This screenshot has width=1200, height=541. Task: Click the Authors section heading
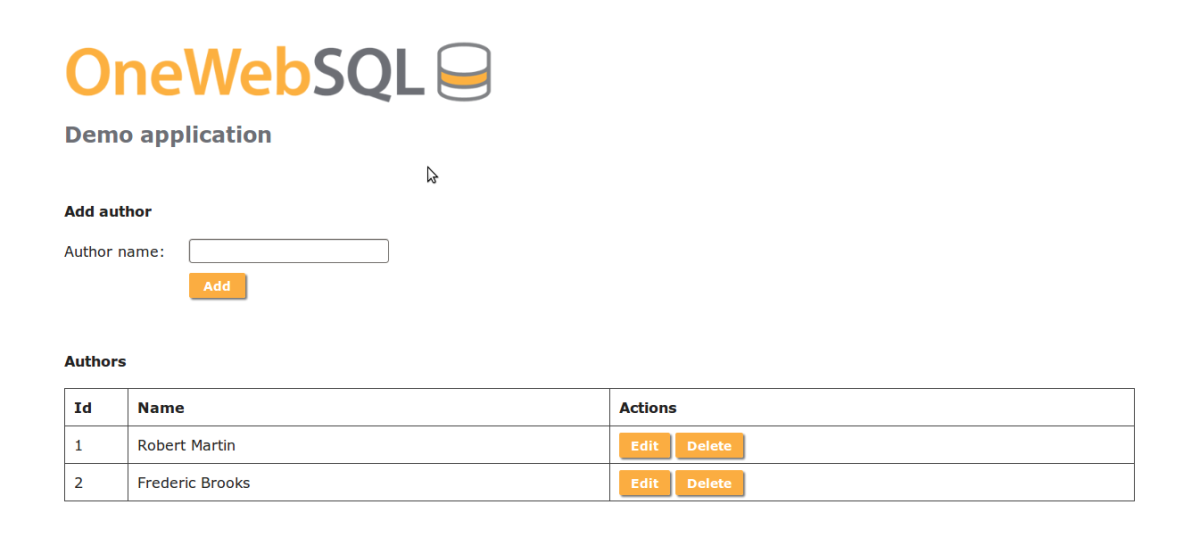click(95, 362)
